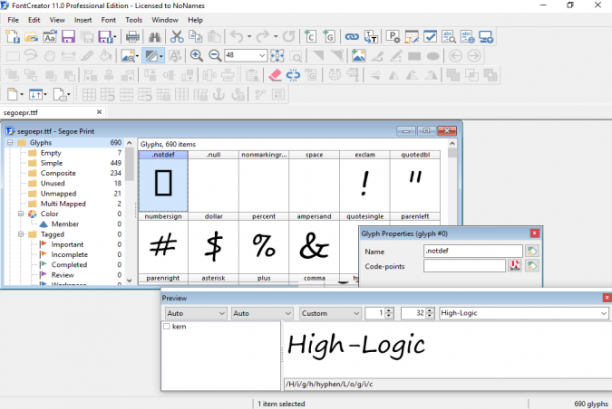This screenshot has width=612, height=409.
Task: Click the glyph string /H/i/g/h/hyphen/L/o/g/i/c field
Action: tap(448, 384)
